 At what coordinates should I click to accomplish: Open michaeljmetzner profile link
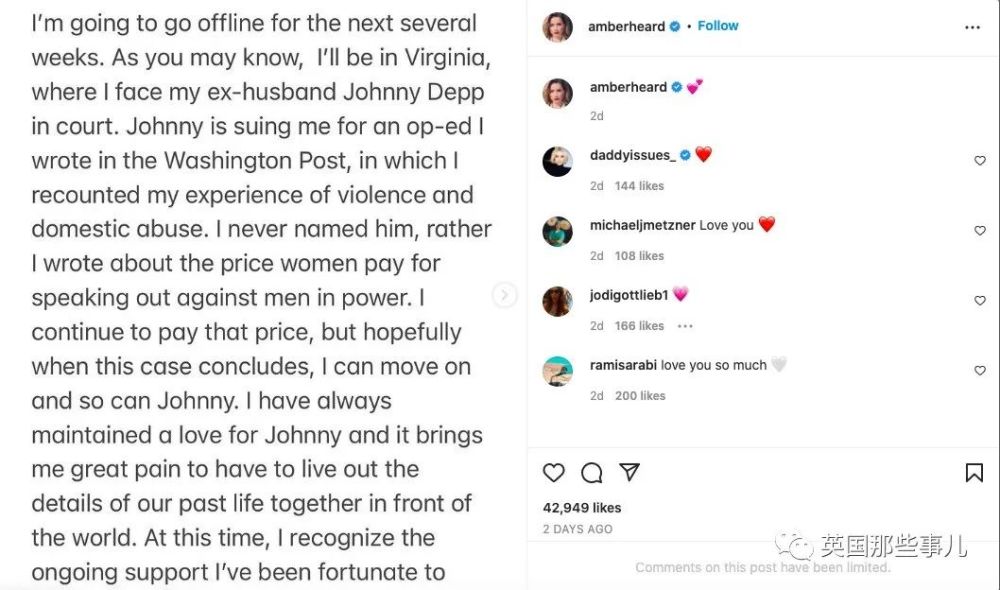tap(642, 225)
